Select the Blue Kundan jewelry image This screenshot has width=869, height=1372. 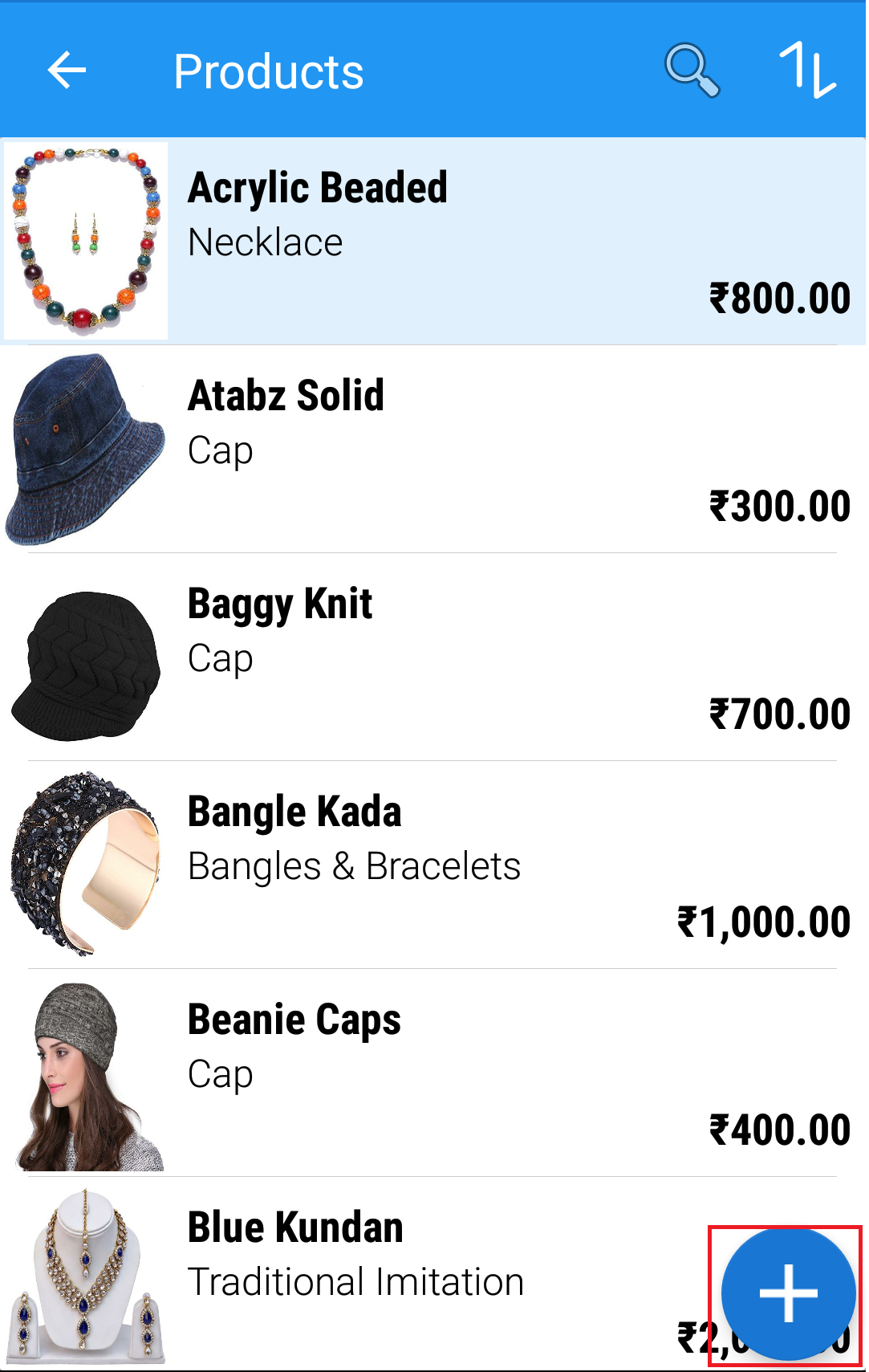click(x=86, y=1278)
